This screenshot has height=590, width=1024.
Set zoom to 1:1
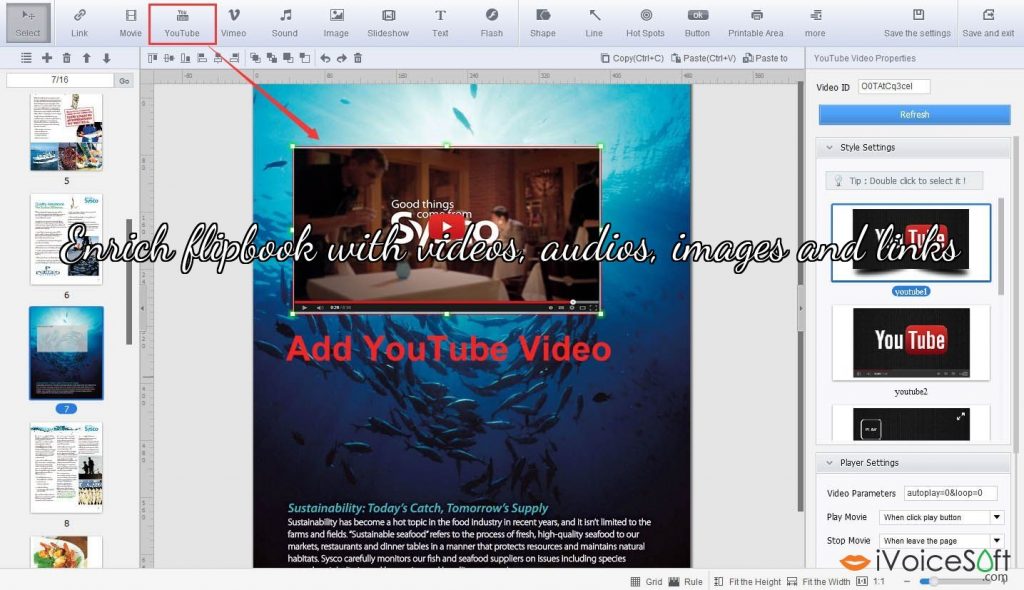point(871,582)
